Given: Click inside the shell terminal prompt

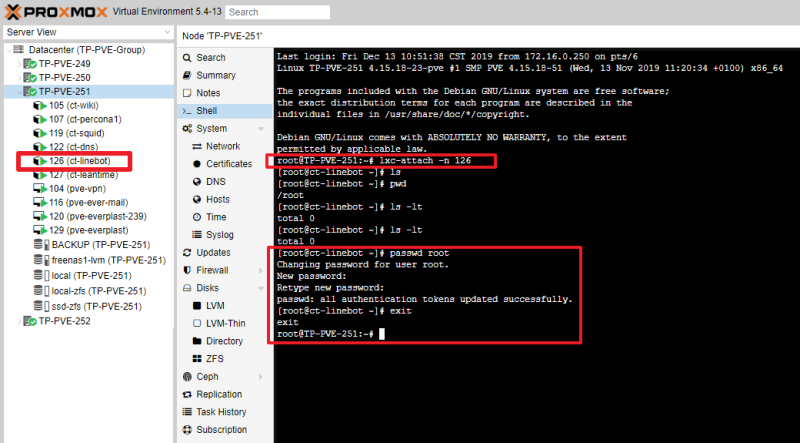Looking at the screenshot, I should click(382, 334).
